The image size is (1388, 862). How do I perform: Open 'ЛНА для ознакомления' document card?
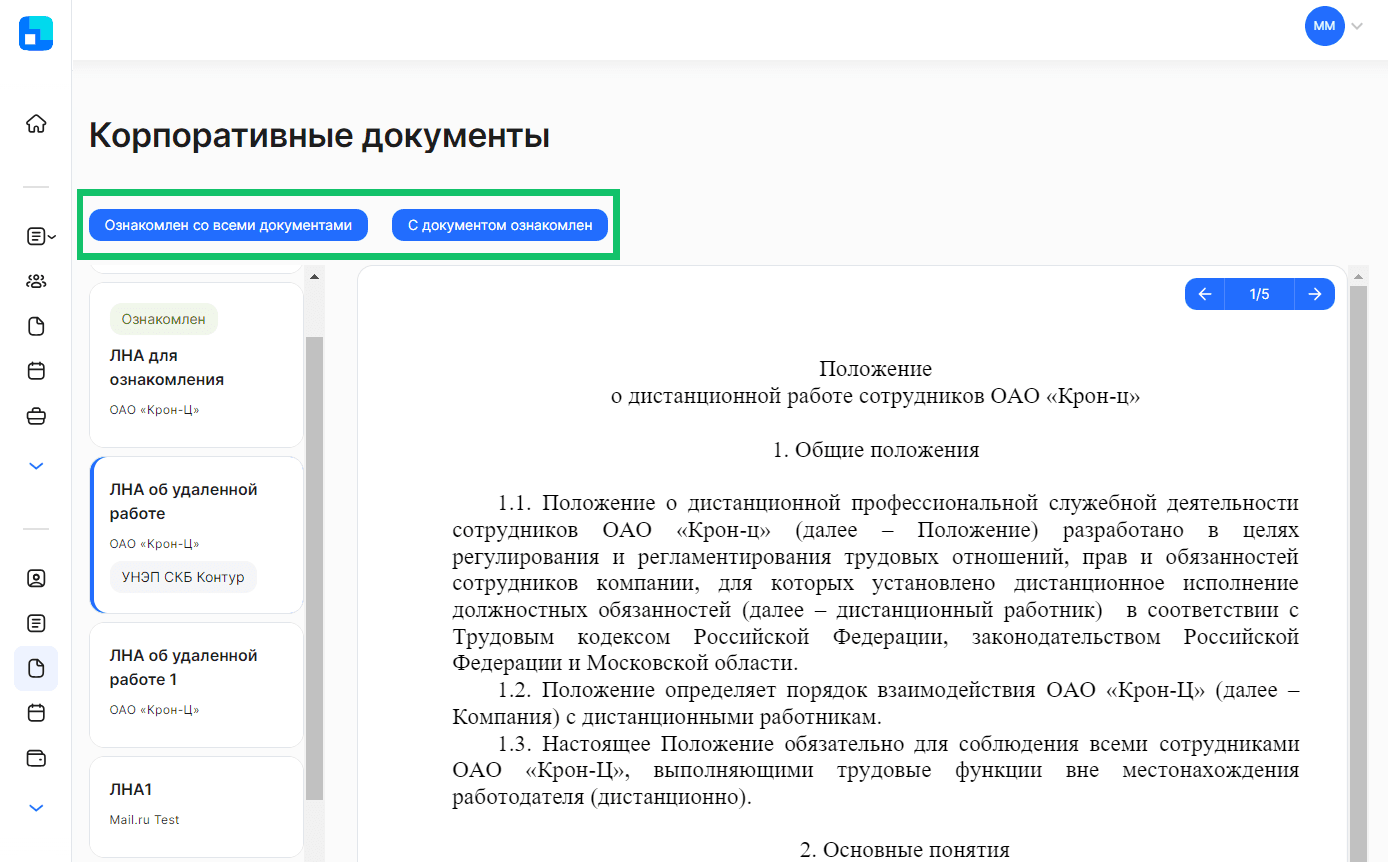point(196,365)
